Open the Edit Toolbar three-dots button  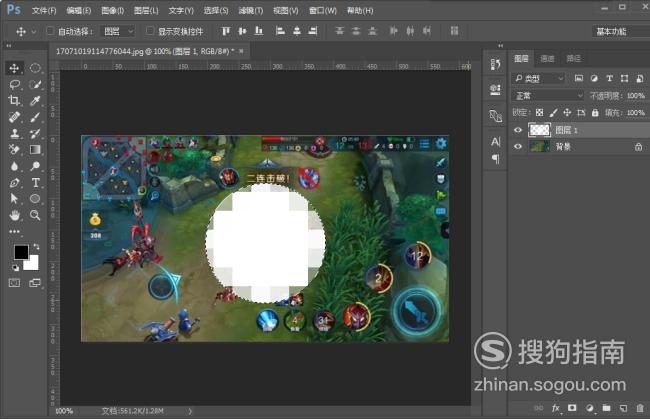point(15,232)
